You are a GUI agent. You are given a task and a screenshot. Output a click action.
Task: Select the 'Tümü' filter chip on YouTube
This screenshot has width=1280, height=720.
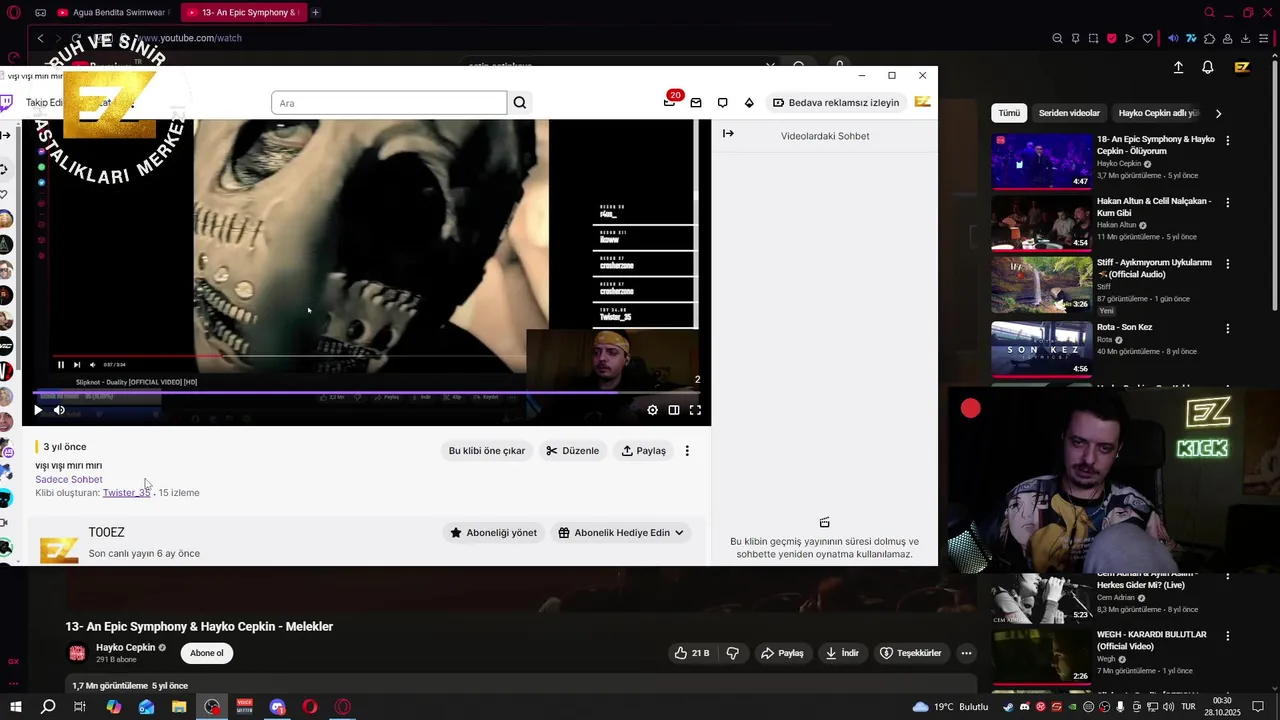click(1009, 113)
